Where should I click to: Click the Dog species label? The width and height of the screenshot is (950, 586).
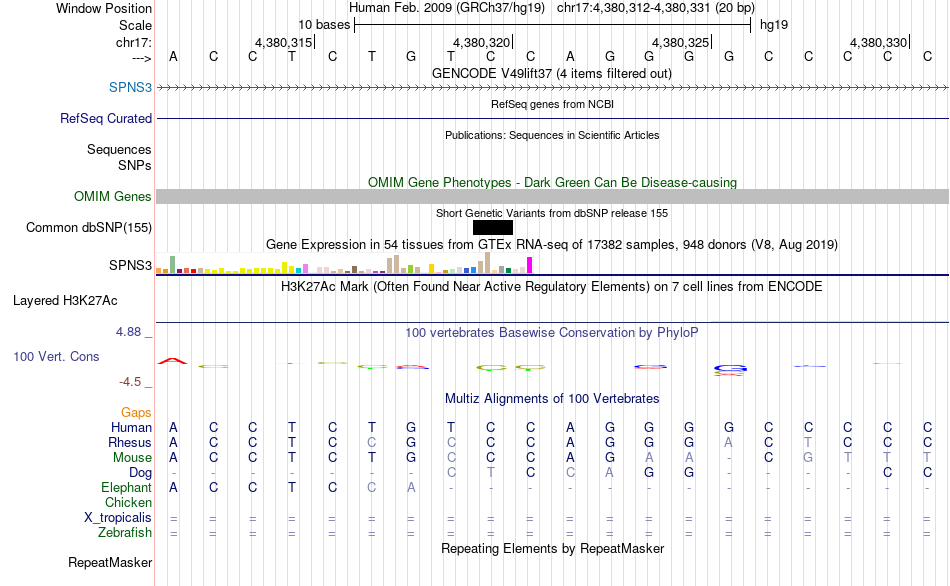pyautogui.click(x=141, y=473)
